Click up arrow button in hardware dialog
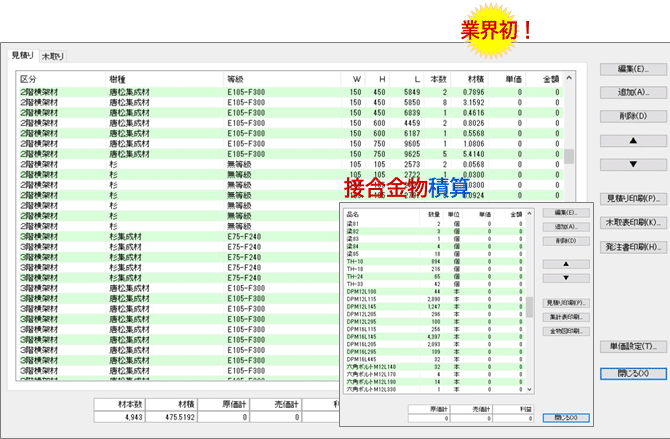Image resolution: width=670 pixels, height=439 pixels. point(565,264)
